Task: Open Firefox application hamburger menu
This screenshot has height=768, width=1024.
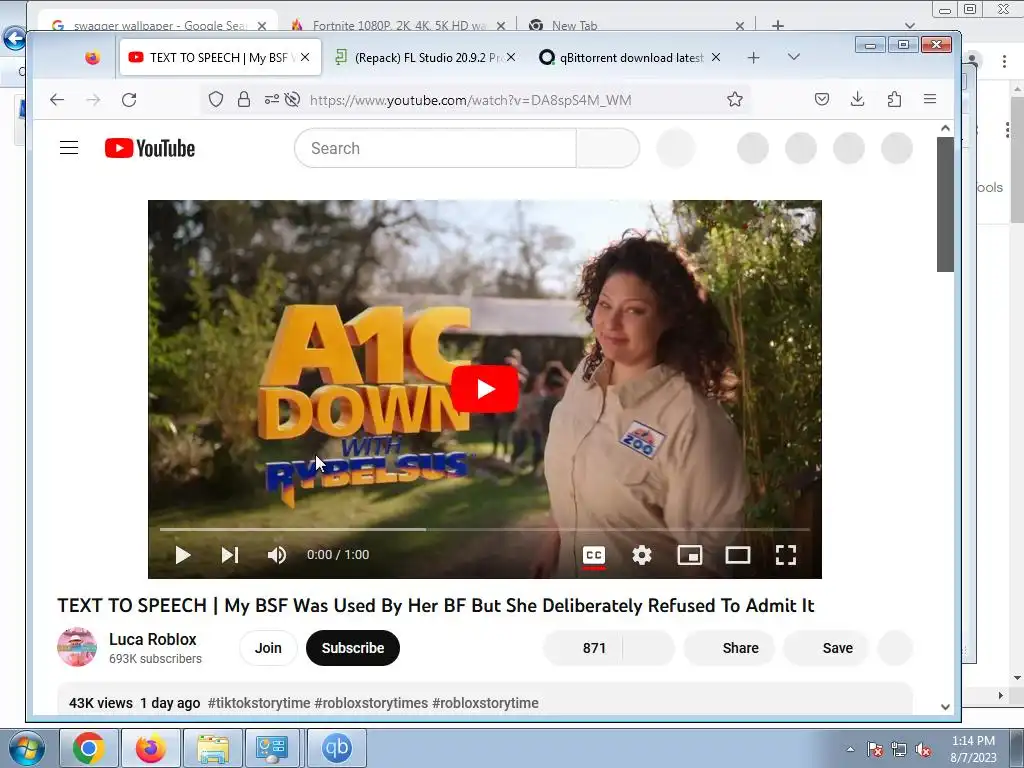Action: click(x=930, y=99)
